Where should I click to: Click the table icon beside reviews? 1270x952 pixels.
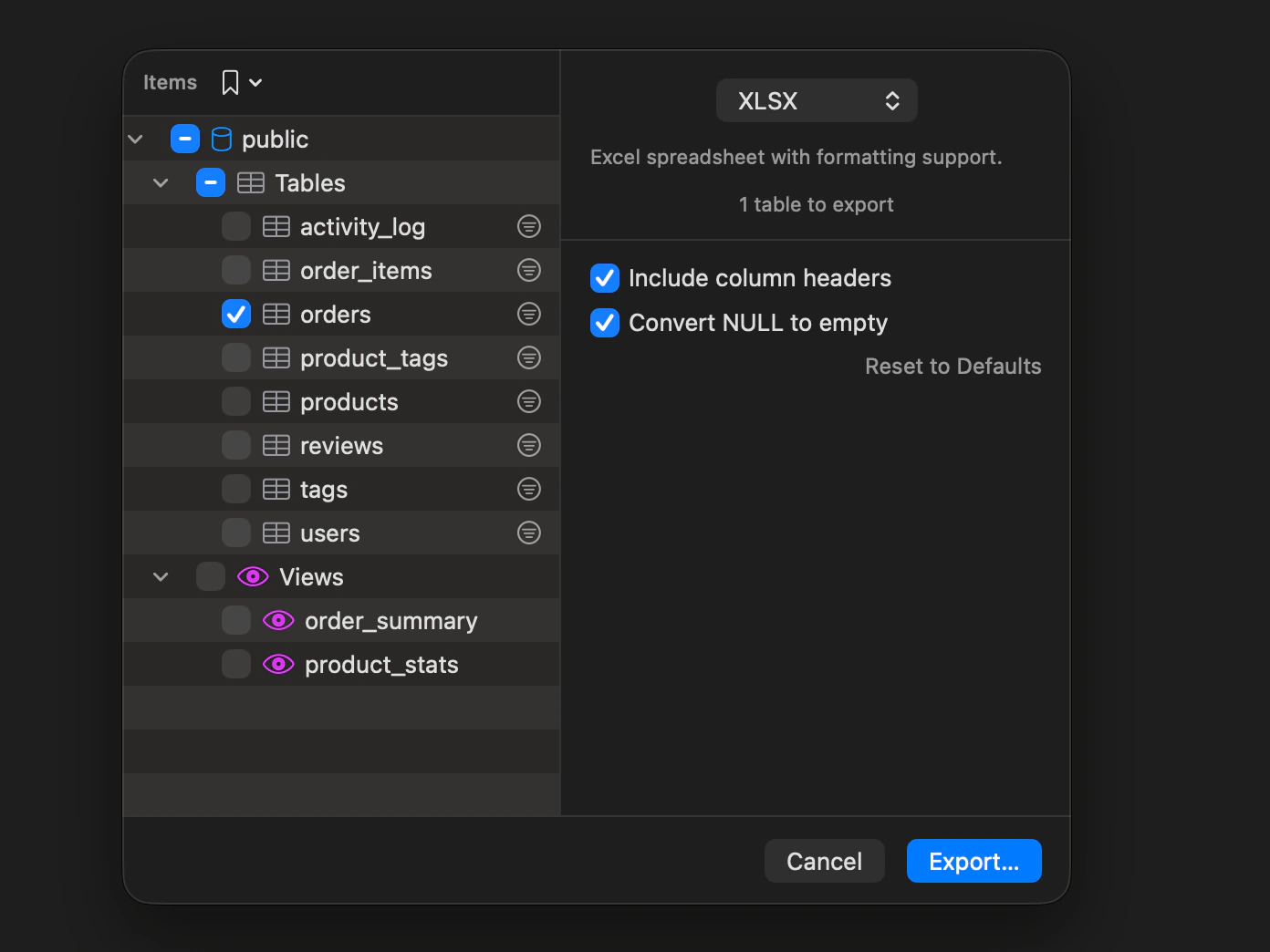276,445
